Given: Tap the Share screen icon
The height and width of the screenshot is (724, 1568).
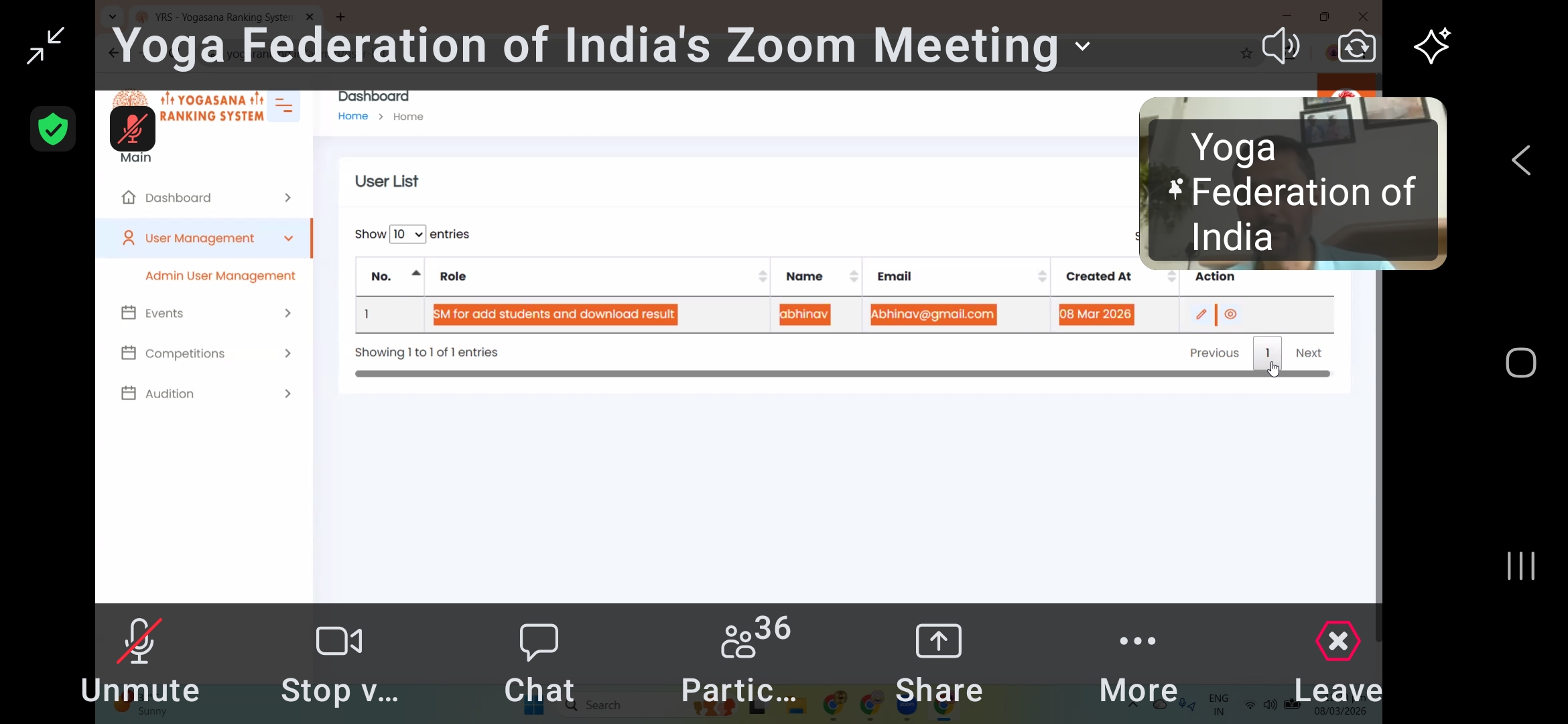Looking at the screenshot, I should point(939,660).
